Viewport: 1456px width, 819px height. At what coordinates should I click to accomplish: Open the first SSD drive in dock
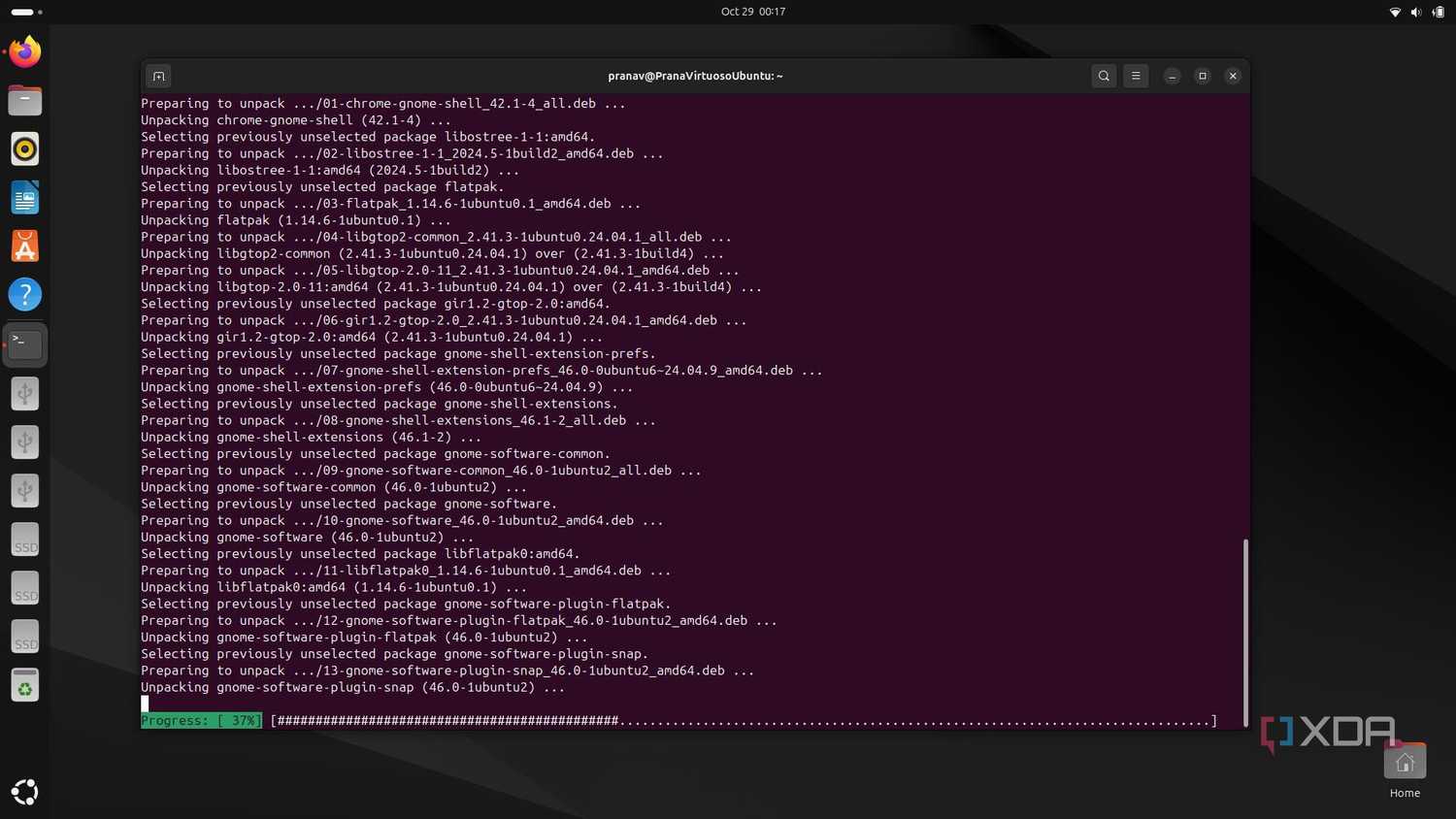[25, 540]
